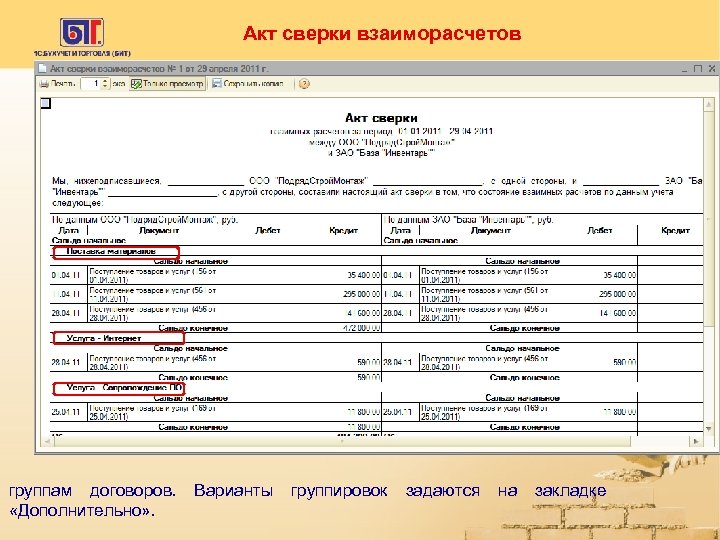Click the right-side Кредит column header
Screen dimensions: 720x540
[675, 231]
